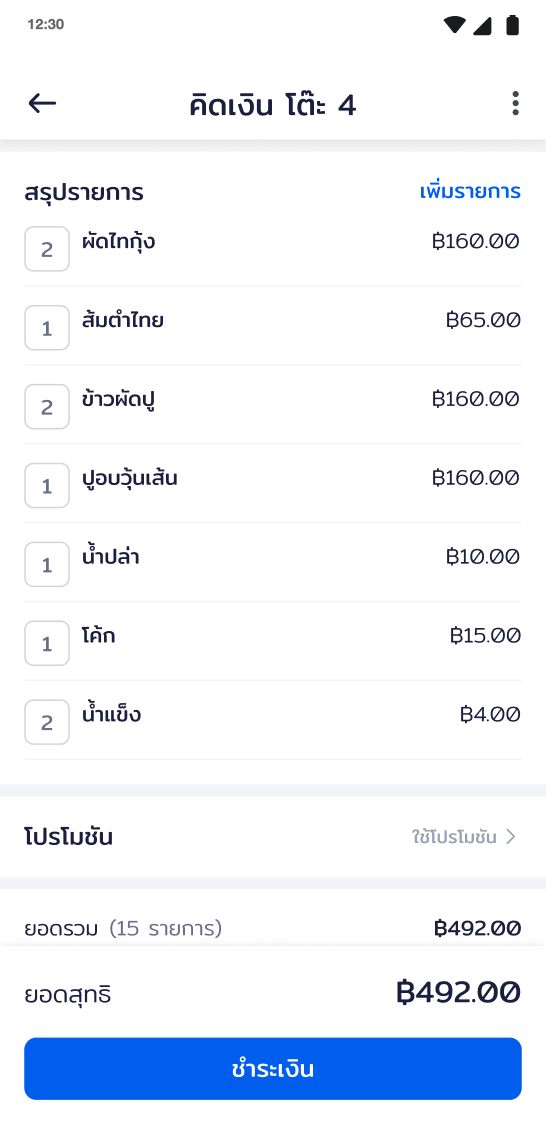This screenshot has width=546, height=1136.
Task: Open promotions via the ใช้โปรโมชัน chevron
Action: (511, 837)
